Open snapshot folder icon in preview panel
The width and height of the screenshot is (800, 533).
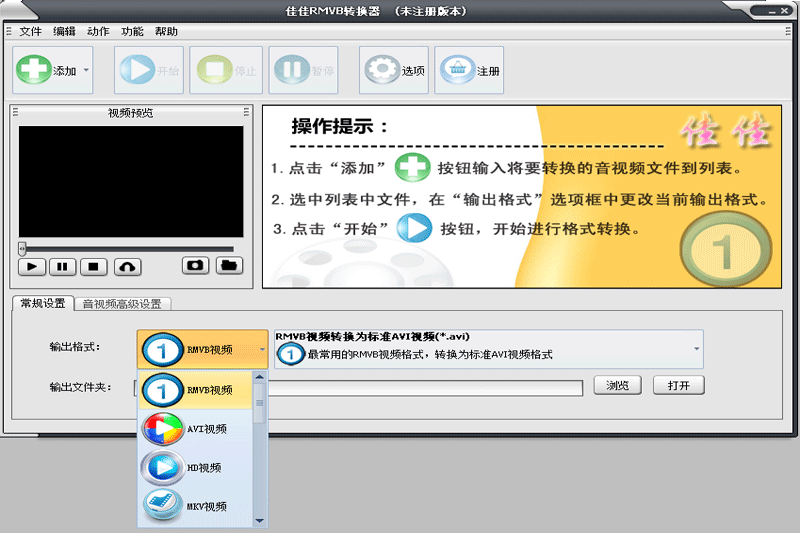[x=229, y=265]
